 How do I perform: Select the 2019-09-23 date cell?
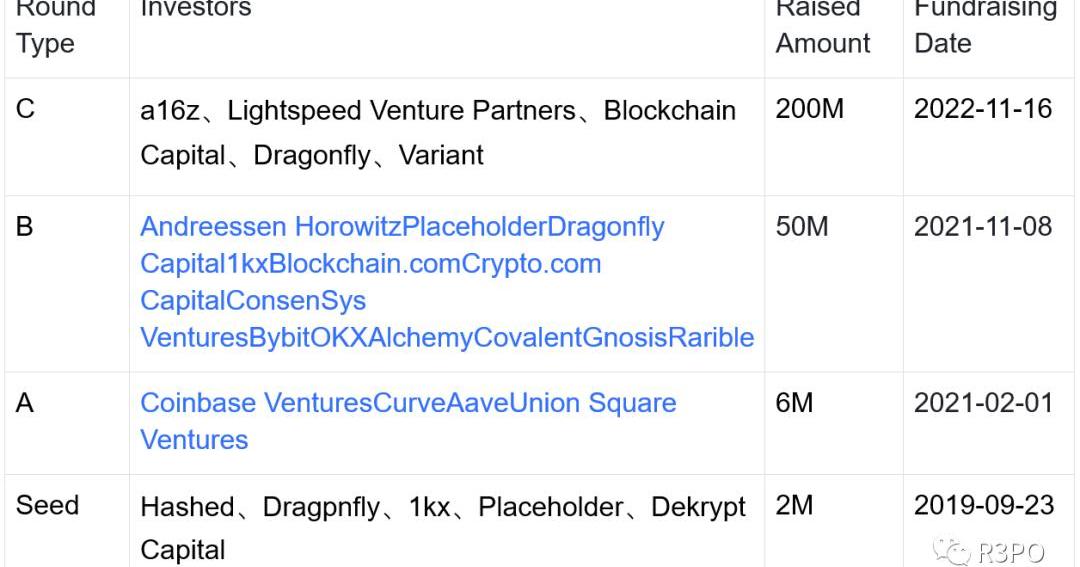[x=984, y=505]
